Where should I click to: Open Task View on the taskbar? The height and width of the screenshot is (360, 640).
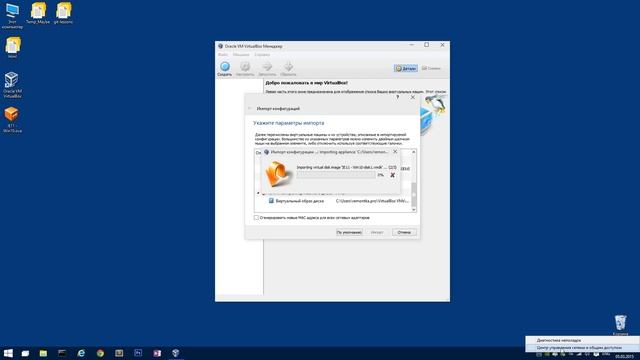[25, 353]
